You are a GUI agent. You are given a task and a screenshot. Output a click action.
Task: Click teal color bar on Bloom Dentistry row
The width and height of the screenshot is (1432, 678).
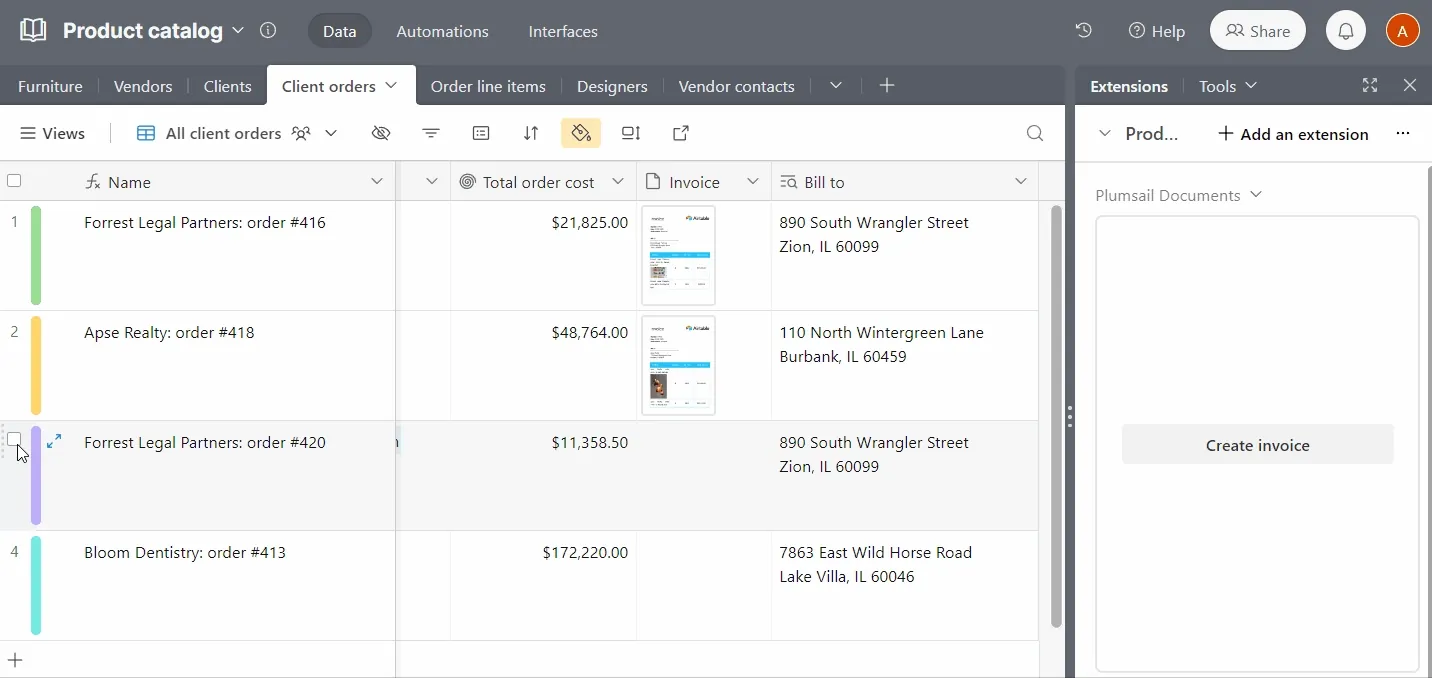click(x=36, y=585)
